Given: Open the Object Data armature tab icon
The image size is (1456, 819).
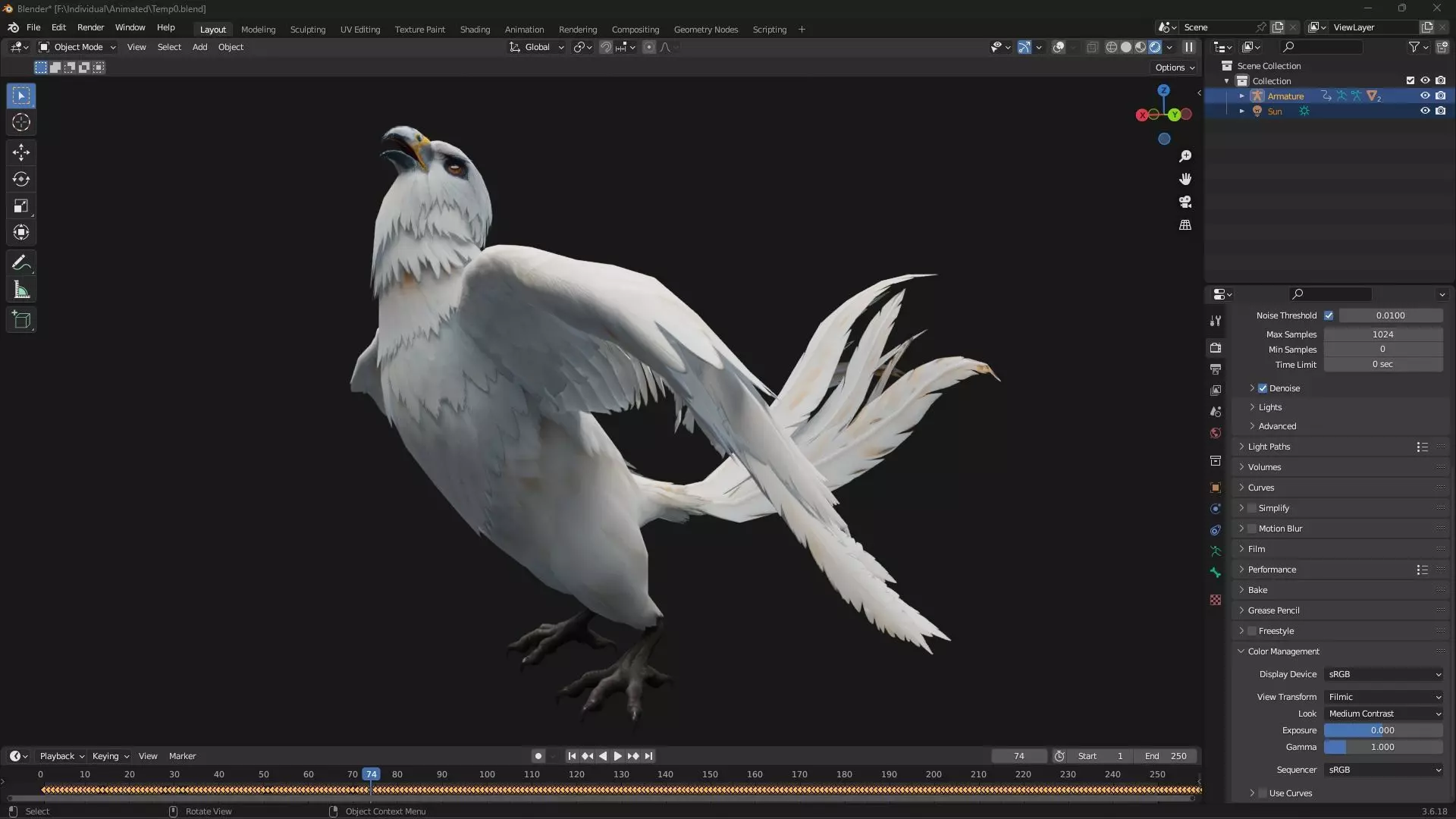Looking at the screenshot, I should 1216,551.
